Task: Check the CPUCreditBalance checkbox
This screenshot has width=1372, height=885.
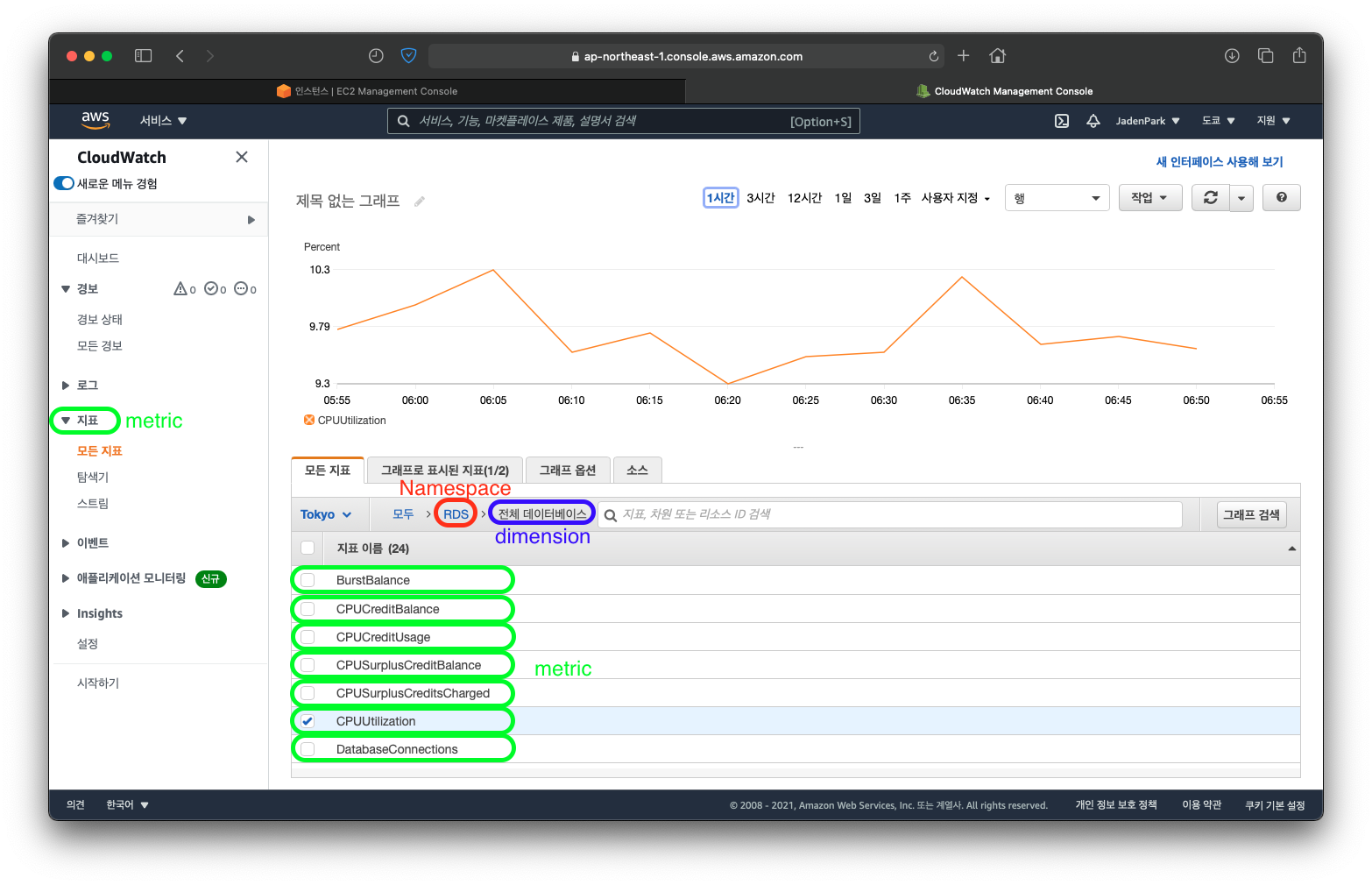Action: (x=308, y=609)
